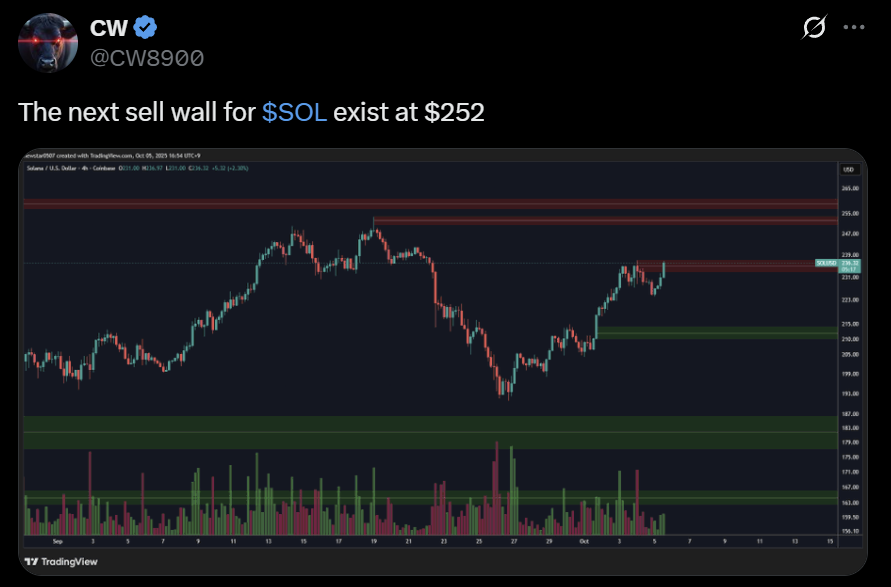Click the @CW8900 handle
The image size is (891, 587).
pyautogui.click(x=145, y=59)
